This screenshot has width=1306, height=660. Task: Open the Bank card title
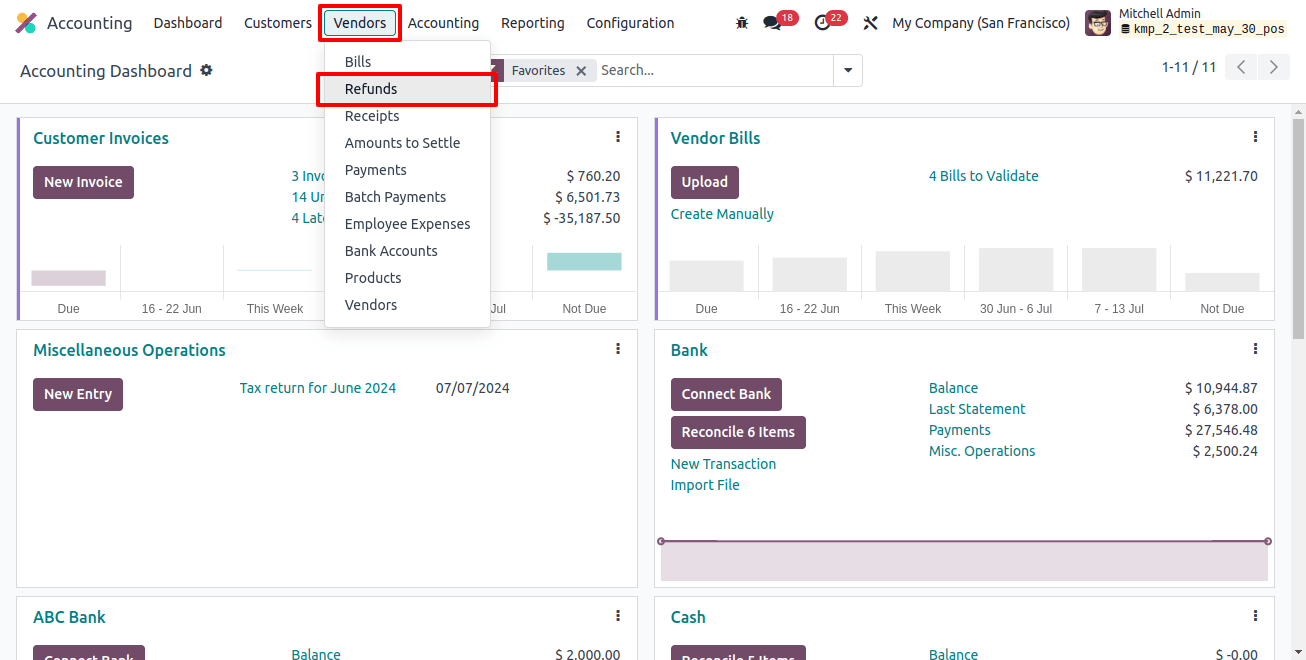coord(689,350)
